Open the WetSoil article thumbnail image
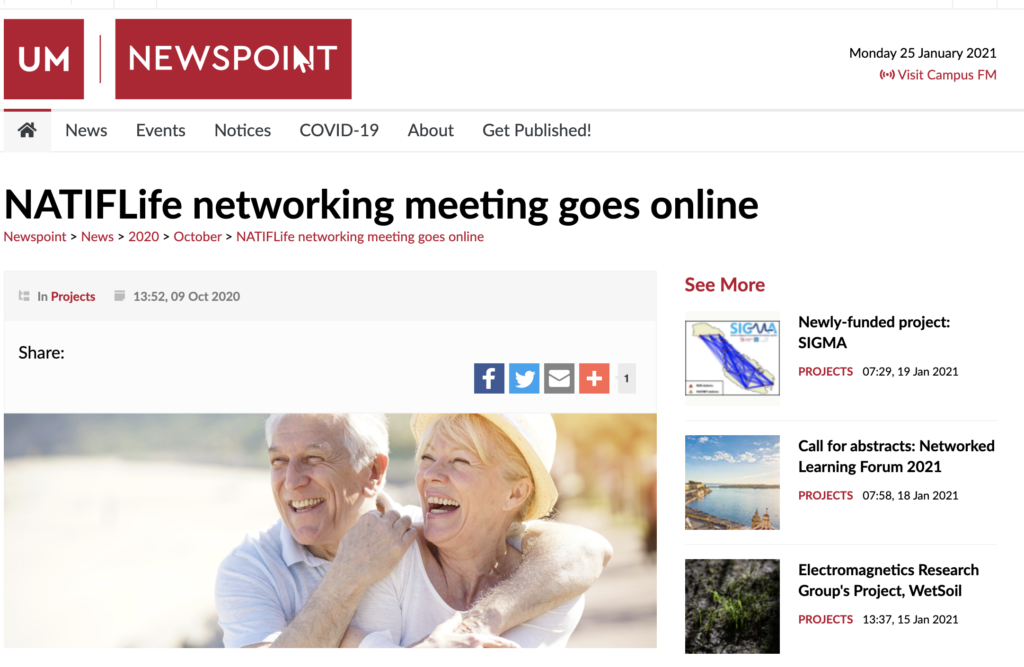This screenshot has height=667, width=1024. coord(732,606)
